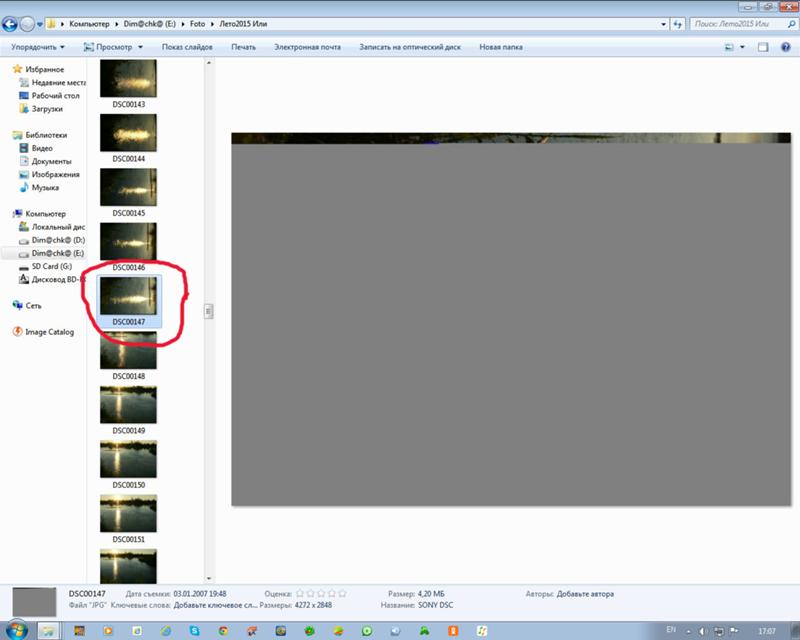Rate the photo with the first star
Screen dimensions: 800x640
tap(300, 594)
